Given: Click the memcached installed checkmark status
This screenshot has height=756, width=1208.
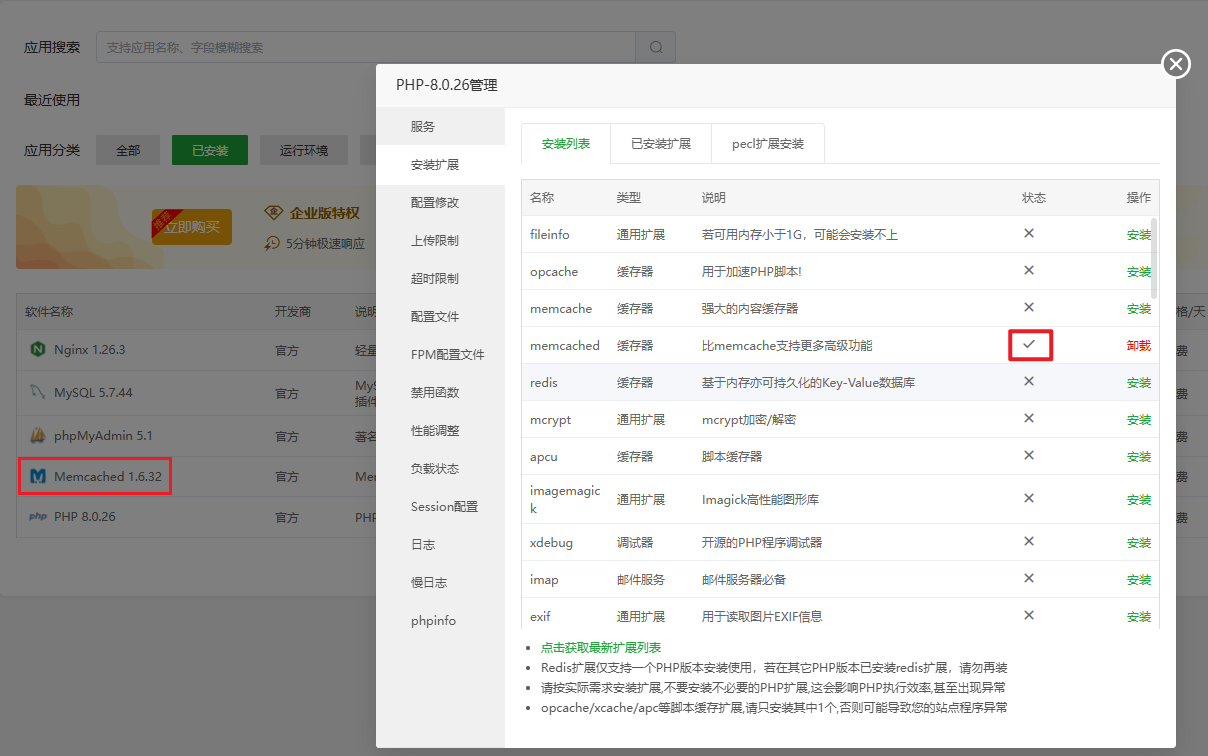Looking at the screenshot, I should tap(1029, 345).
